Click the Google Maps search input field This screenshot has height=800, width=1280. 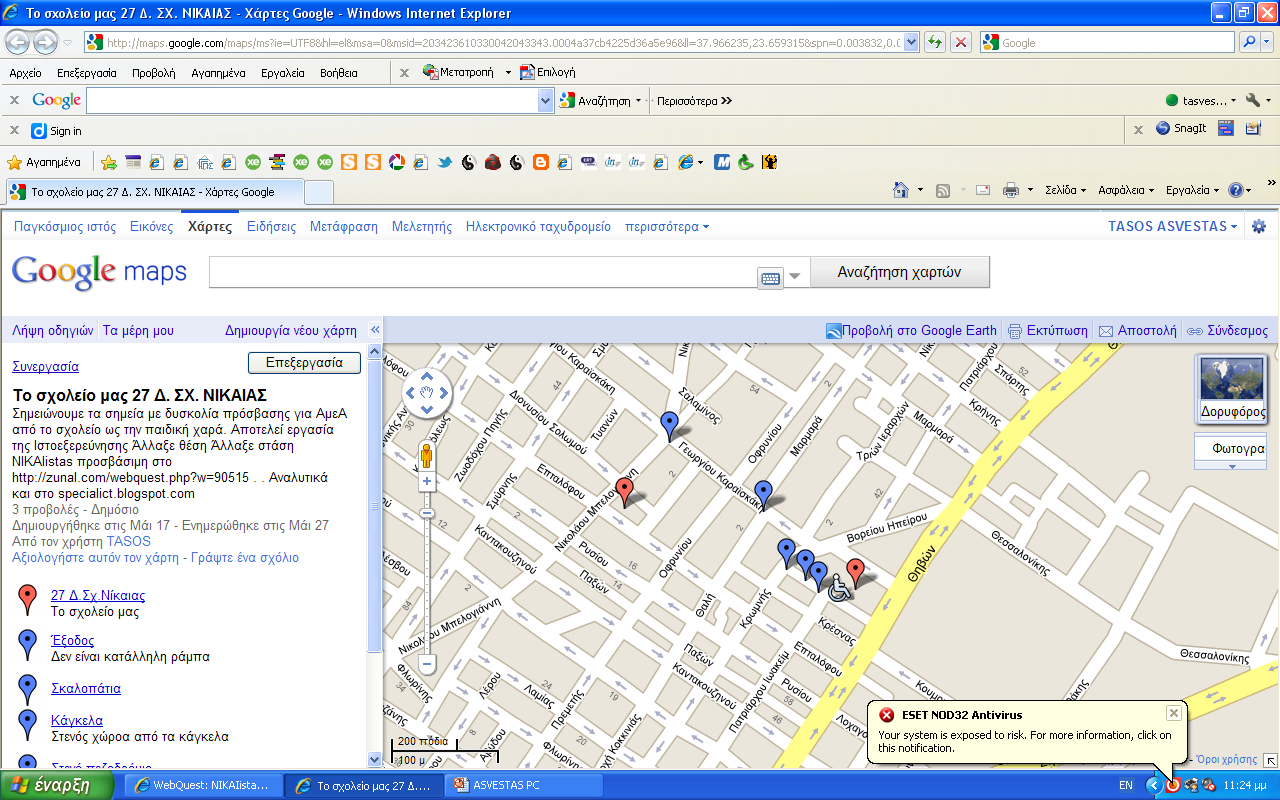(x=482, y=272)
